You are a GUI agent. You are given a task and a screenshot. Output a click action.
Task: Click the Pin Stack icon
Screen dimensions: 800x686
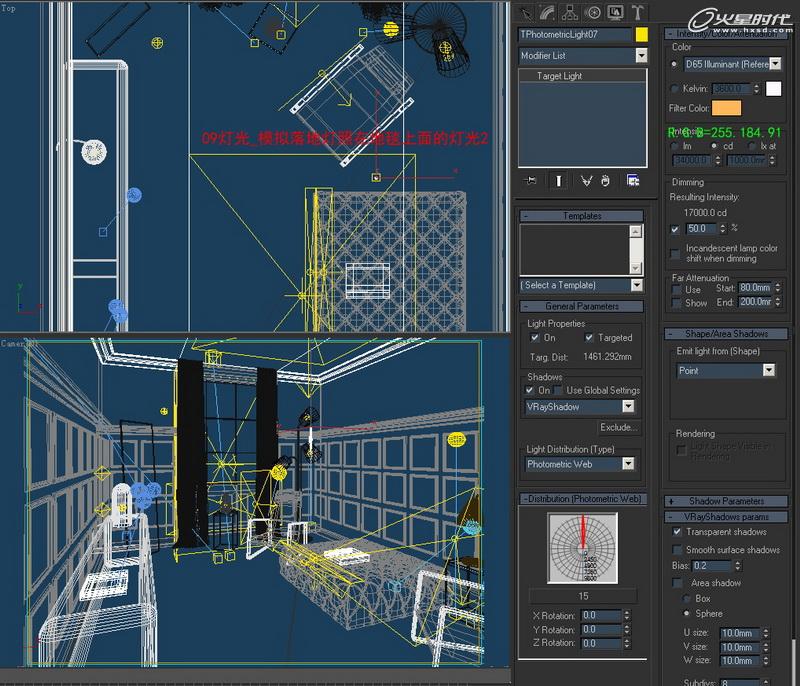(530, 180)
